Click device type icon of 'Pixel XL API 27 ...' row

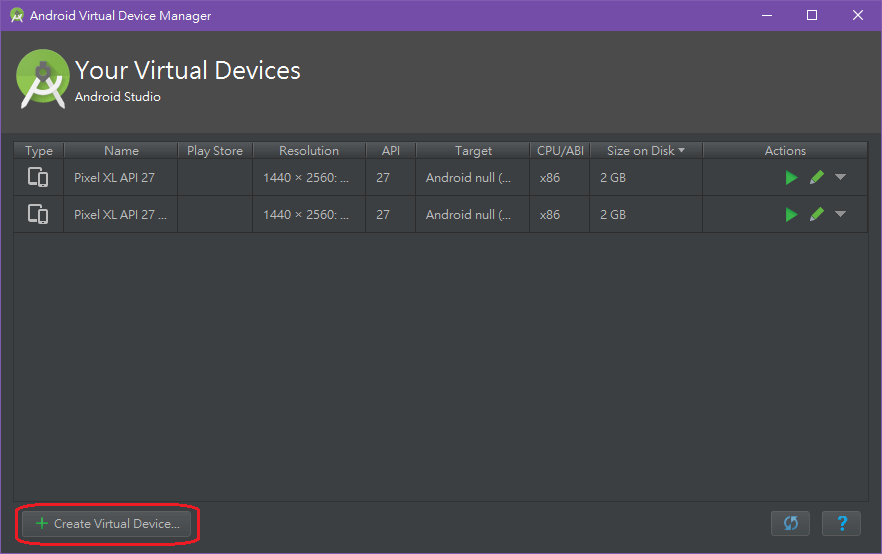tap(38, 215)
